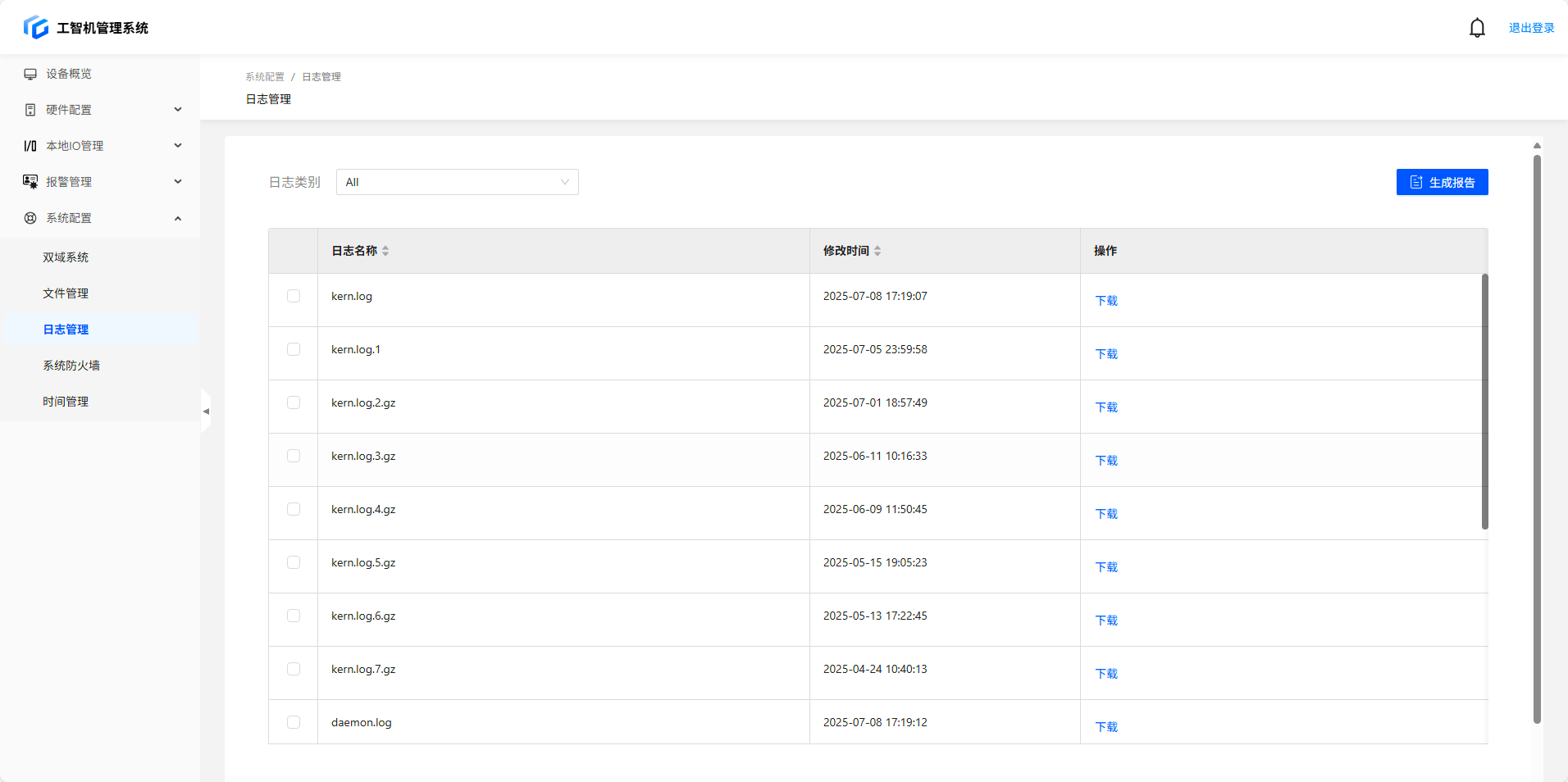This screenshot has width=1568, height=782.
Task: Collapse the sidebar with the arrow handle
Action: (206, 411)
